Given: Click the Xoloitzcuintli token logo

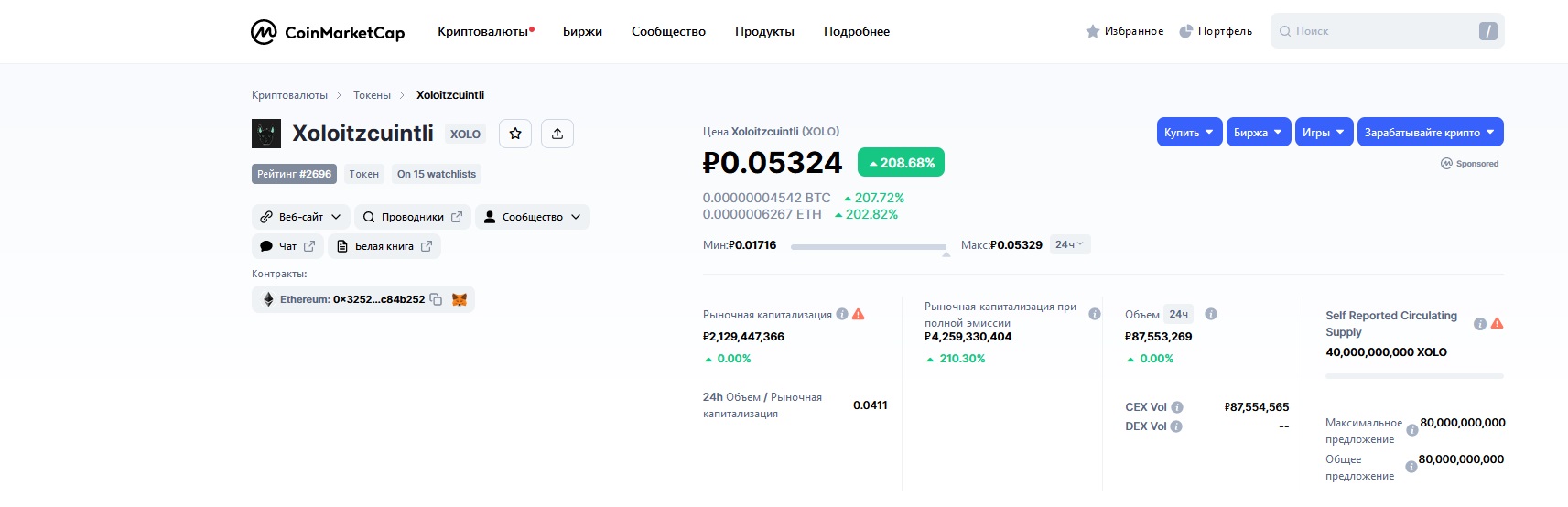Looking at the screenshot, I should click(266, 134).
